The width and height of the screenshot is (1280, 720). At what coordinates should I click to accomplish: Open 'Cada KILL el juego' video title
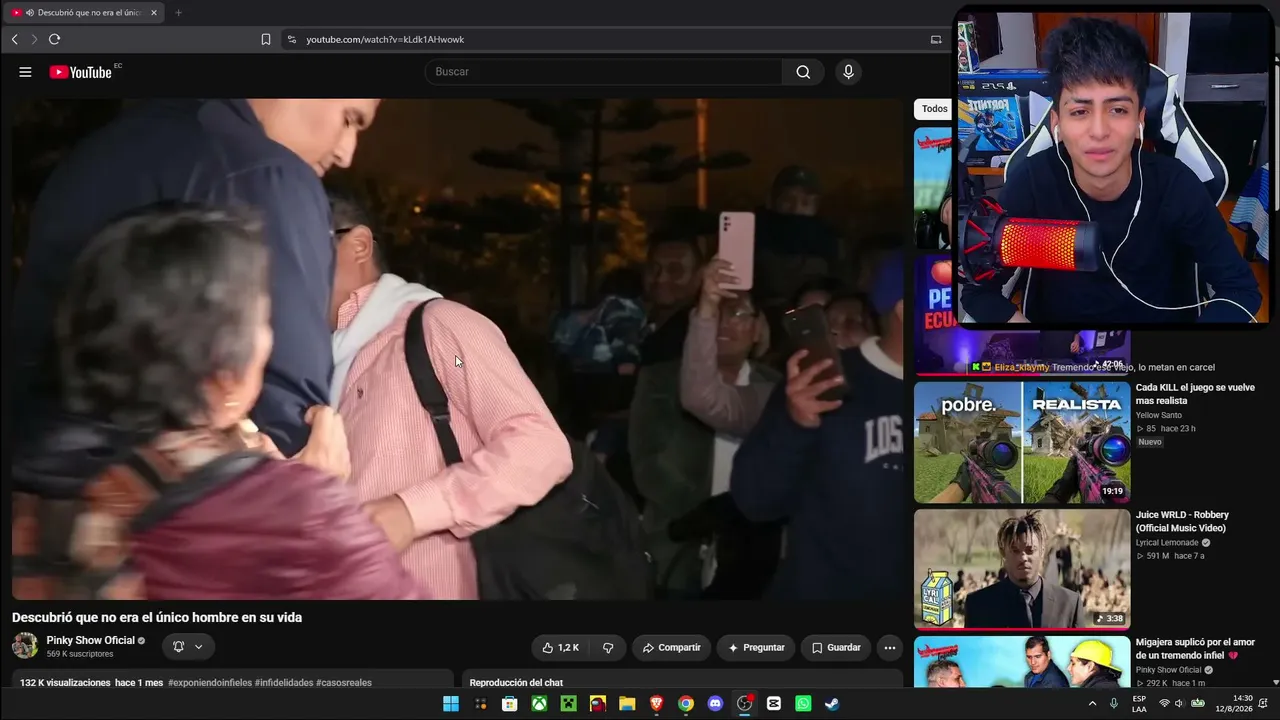[x=1195, y=394]
